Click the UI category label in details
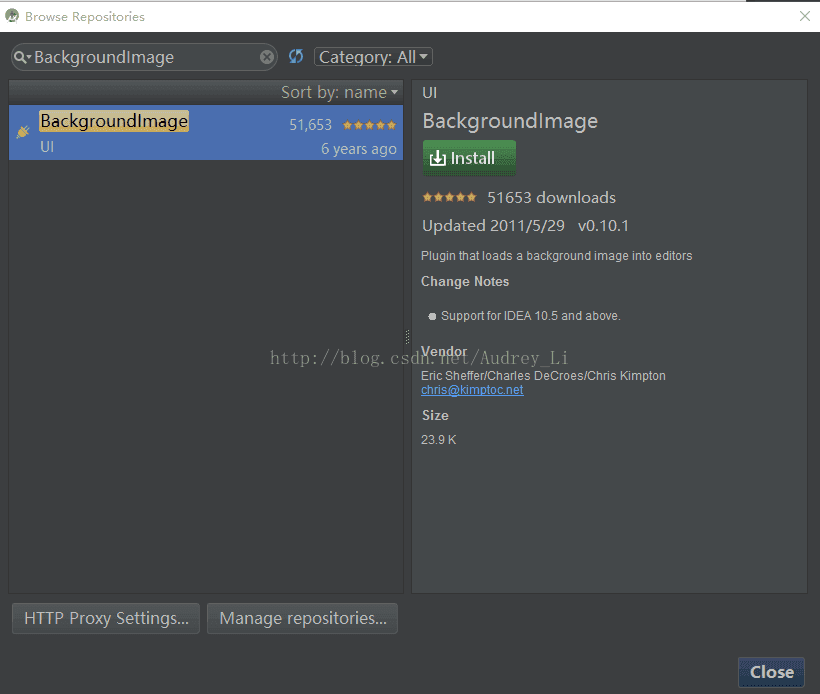Viewport: 820px width, 694px height. click(429, 93)
